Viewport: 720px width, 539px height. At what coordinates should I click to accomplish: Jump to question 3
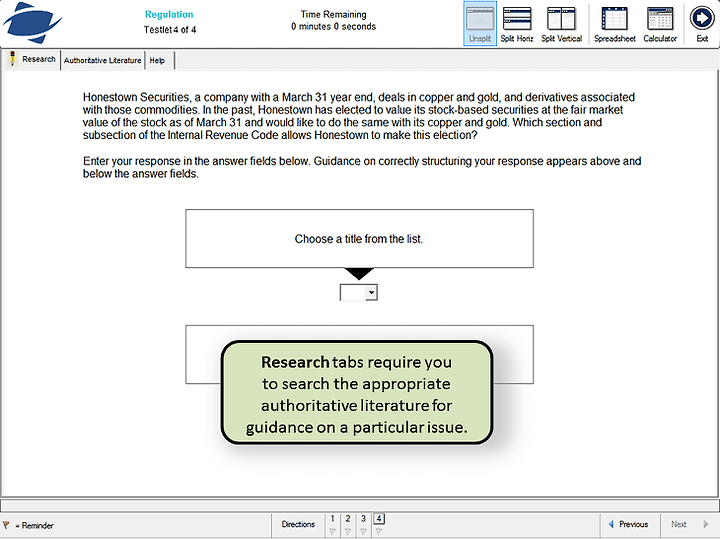click(363, 519)
